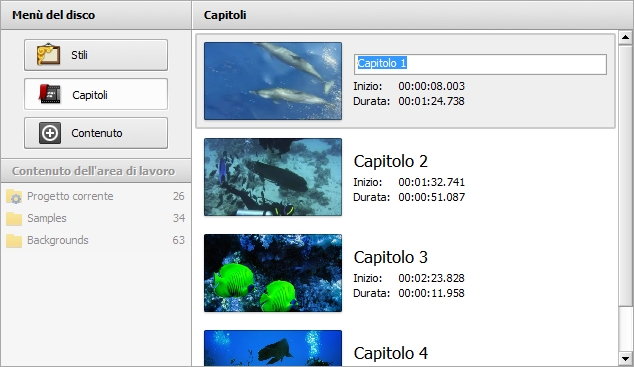The width and height of the screenshot is (634, 367).
Task: Click the chapters list vertical scrollbar track
Action: click(x=625, y=329)
